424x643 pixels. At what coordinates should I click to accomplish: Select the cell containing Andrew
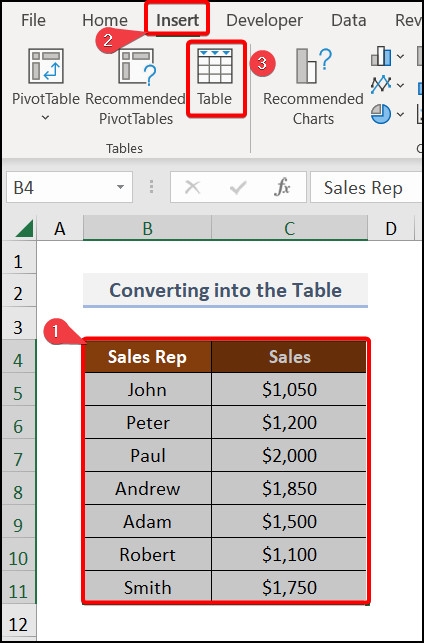pos(148,488)
